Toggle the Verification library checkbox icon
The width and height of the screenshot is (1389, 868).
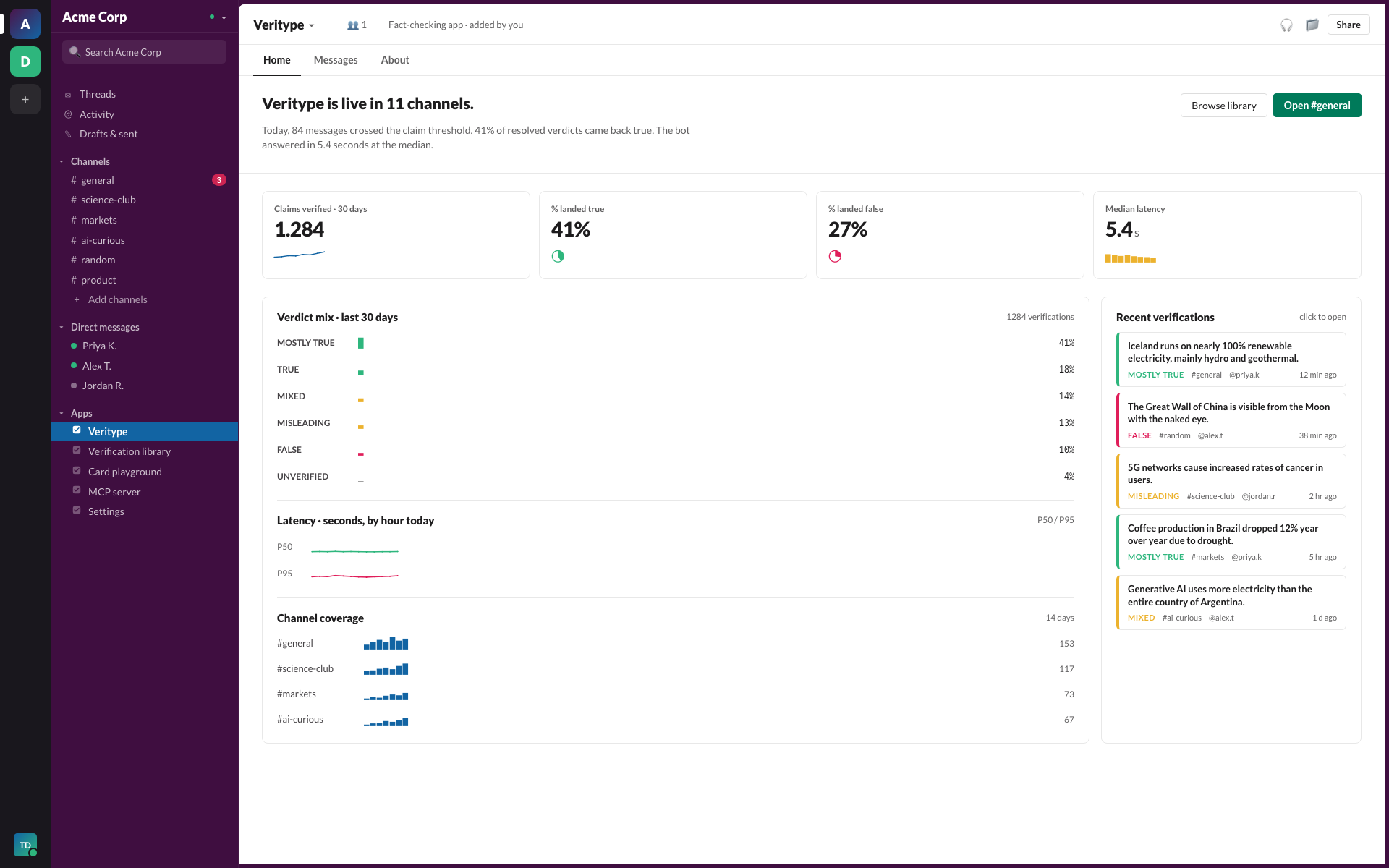[77, 451]
